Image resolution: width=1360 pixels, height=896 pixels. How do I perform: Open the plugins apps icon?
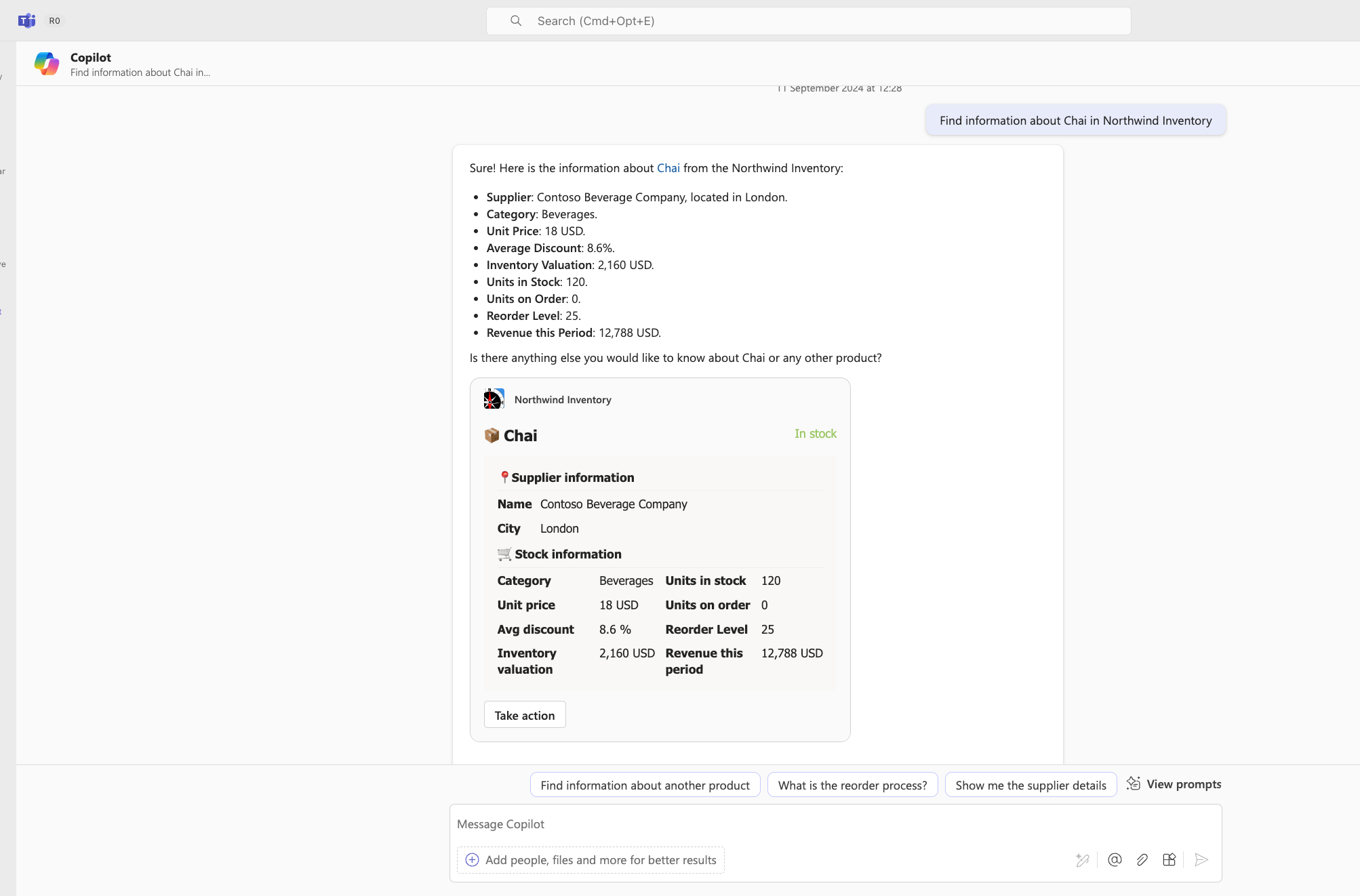tap(1169, 859)
